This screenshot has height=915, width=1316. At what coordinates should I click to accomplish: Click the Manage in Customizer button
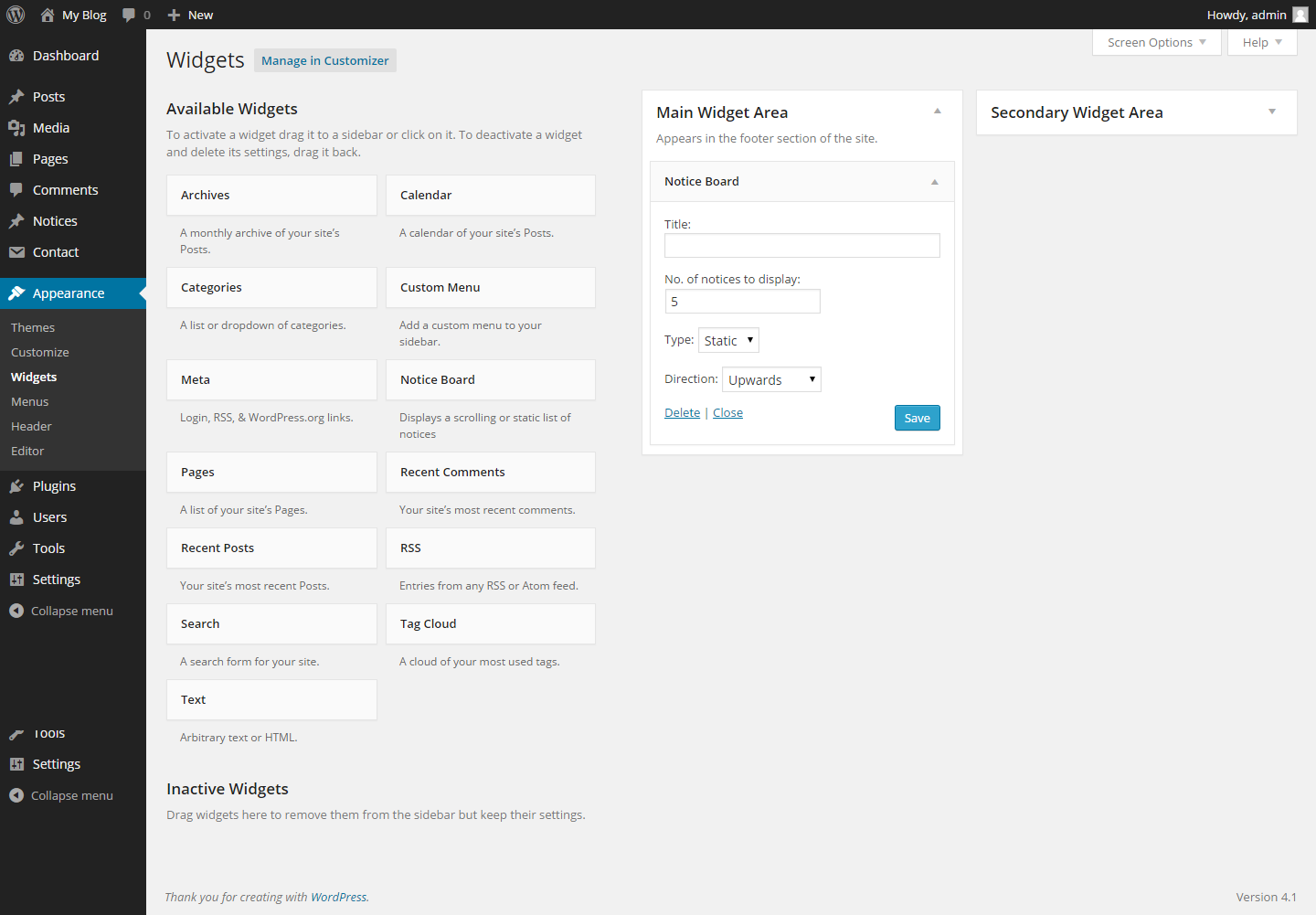point(324,60)
